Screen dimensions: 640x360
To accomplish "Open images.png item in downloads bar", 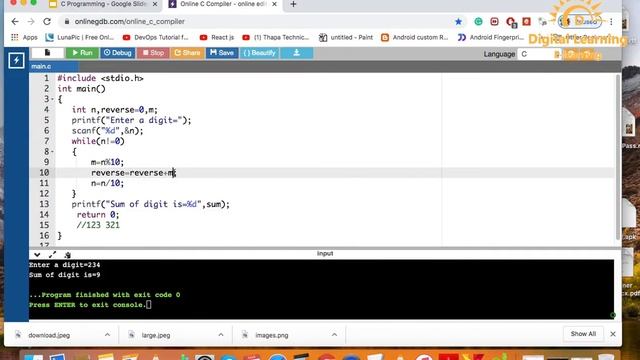I will tap(271, 335).
